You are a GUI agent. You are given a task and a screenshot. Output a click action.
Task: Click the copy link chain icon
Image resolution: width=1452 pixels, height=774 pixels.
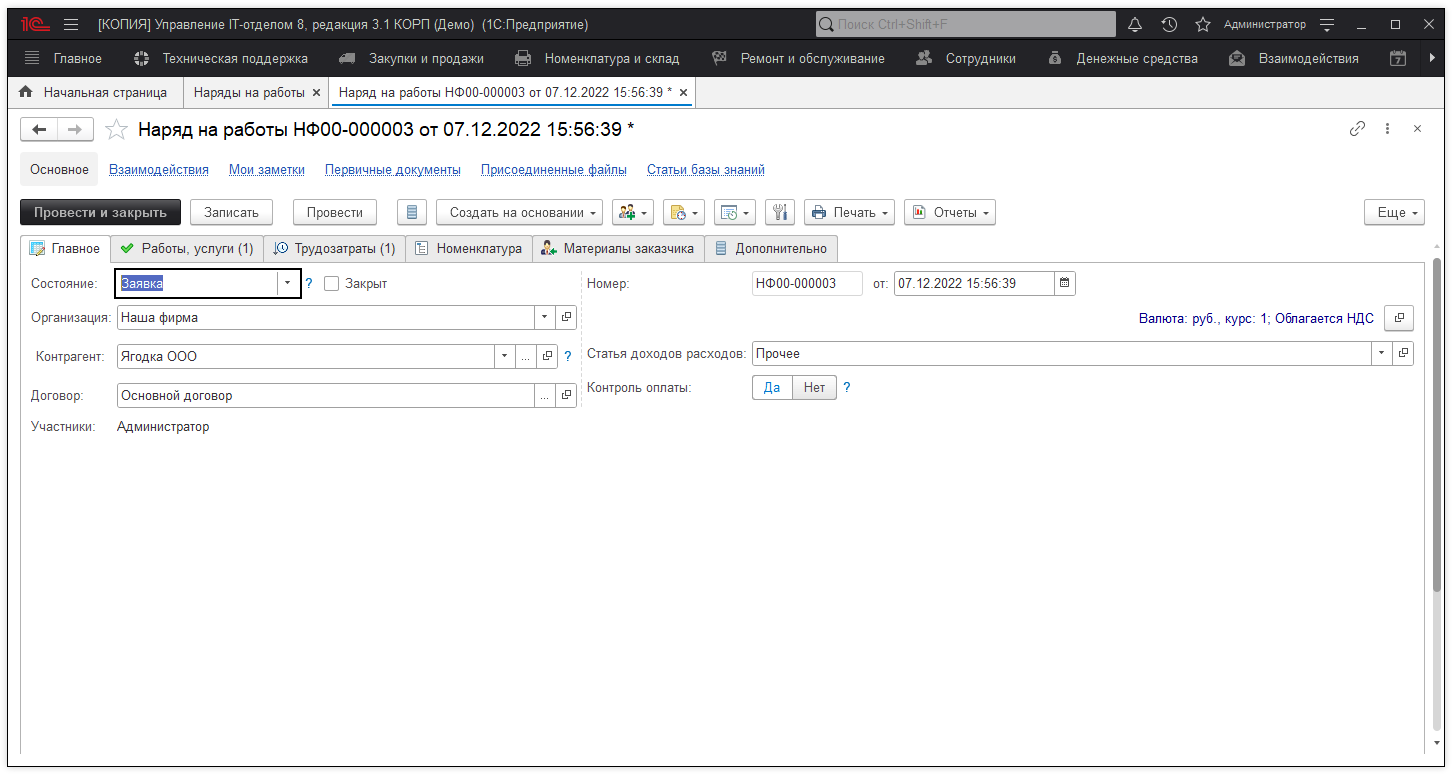[1357, 129]
